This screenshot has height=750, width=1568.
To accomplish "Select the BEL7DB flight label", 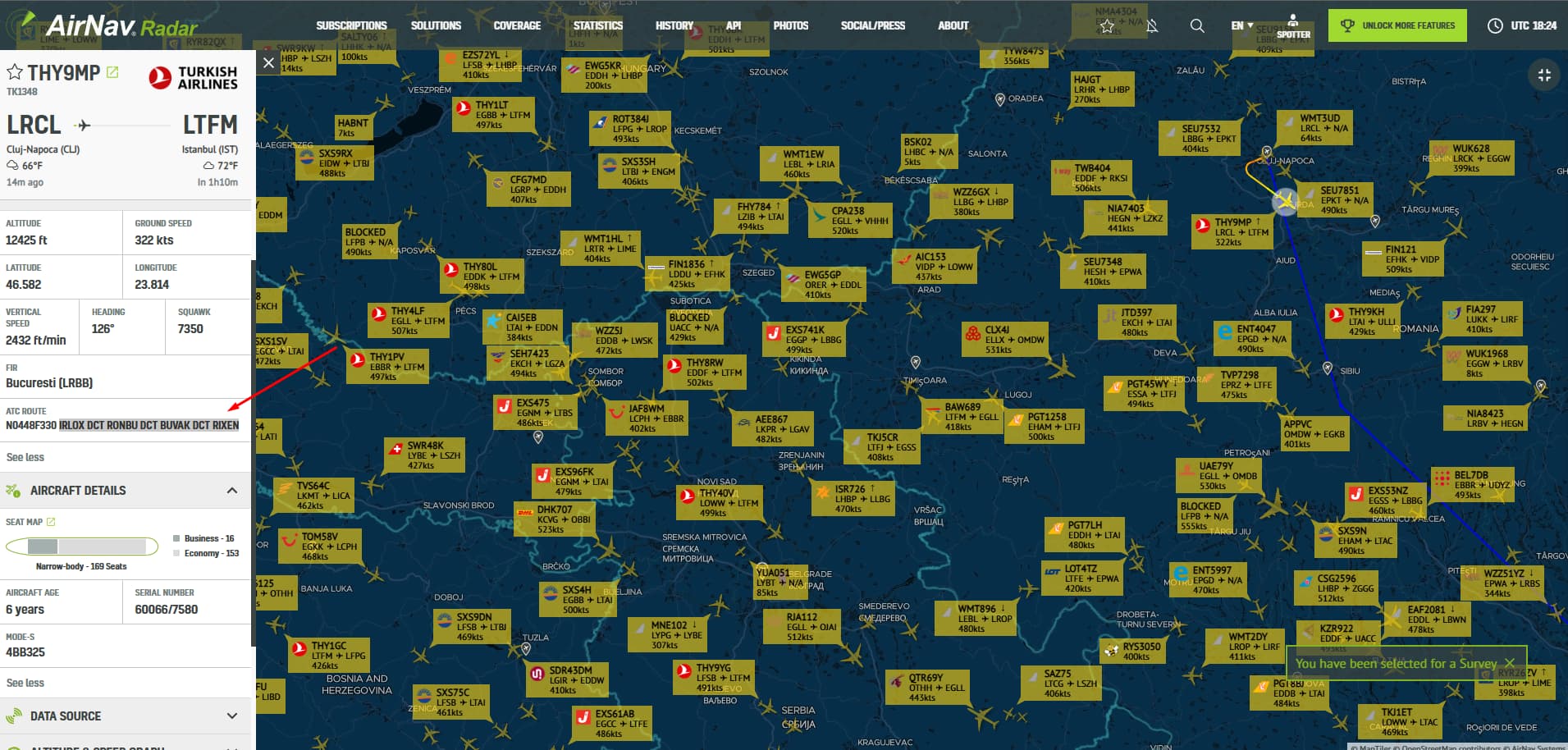I will pos(1472,485).
